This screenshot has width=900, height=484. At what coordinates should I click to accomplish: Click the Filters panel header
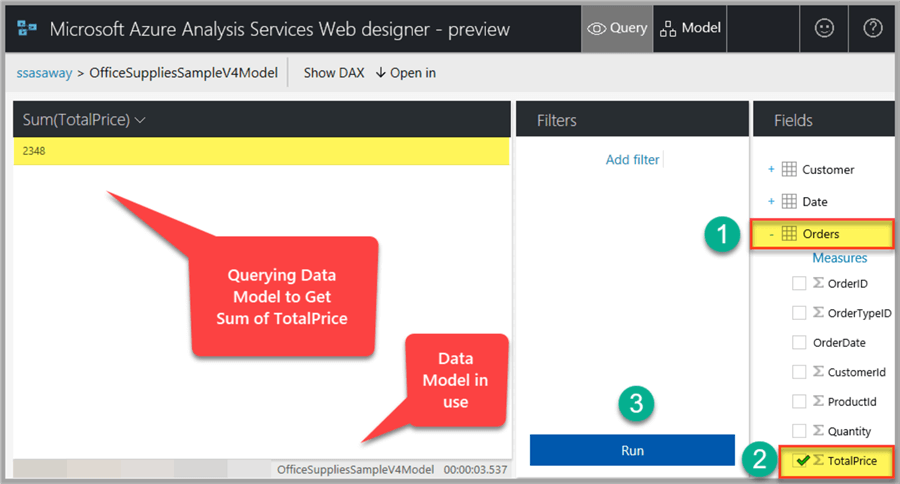click(x=633, y=119)
